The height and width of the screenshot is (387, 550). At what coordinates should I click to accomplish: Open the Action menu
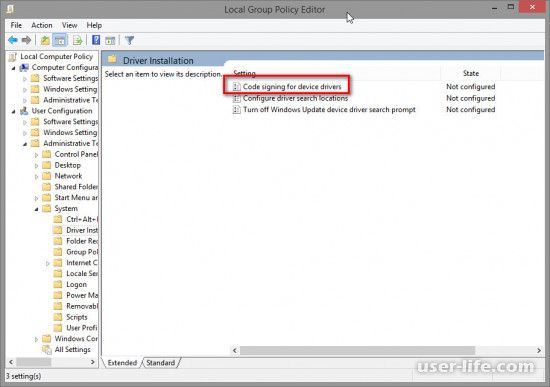42,25
